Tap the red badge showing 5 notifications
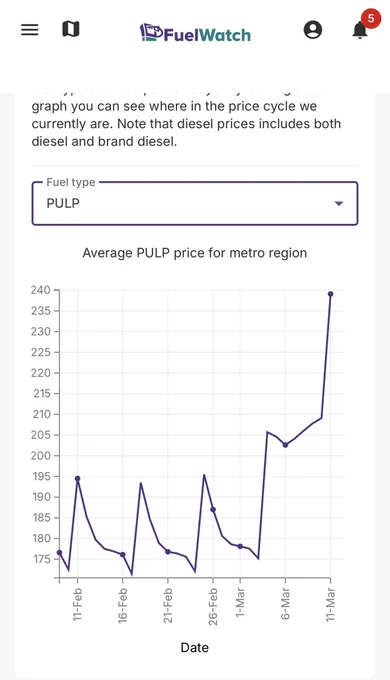Image resolution: width=390 pixels, height=680 pixels. click(x=370, y=18)
